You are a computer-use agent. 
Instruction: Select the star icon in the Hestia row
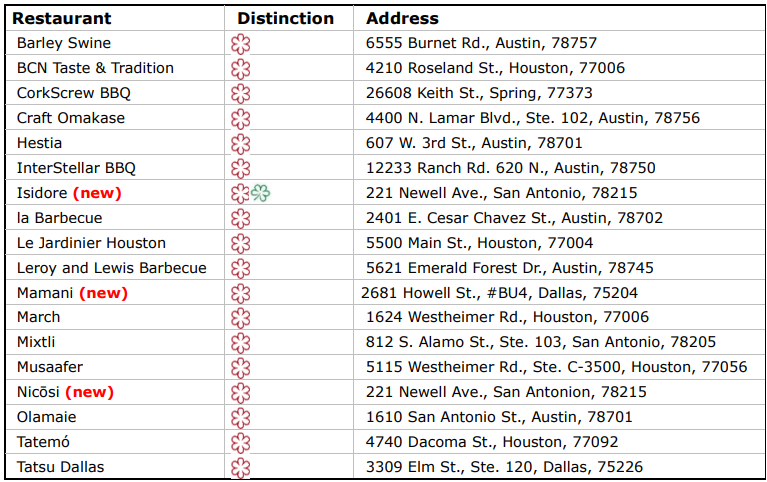(240, 144)
